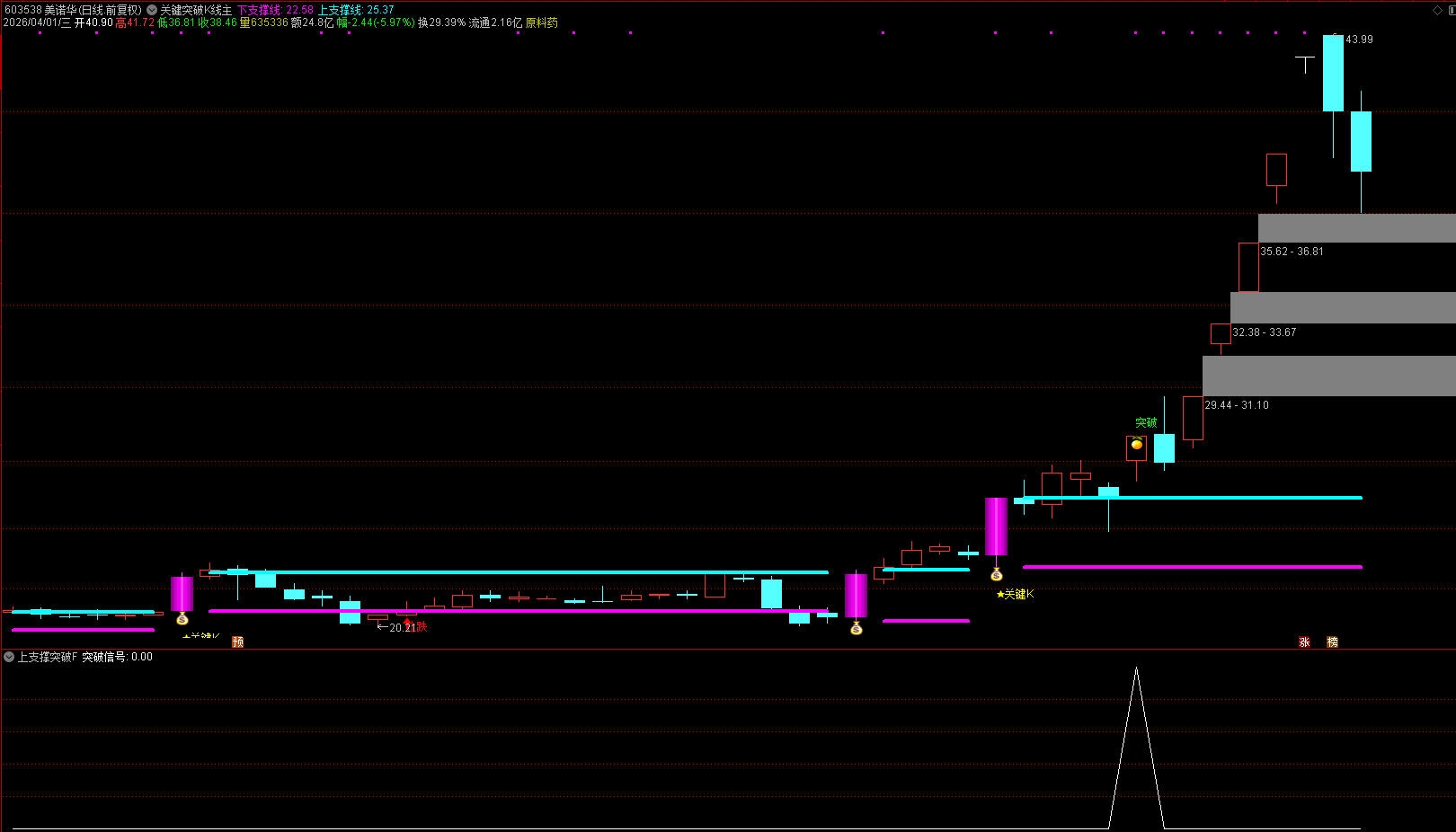Click the 突破信号: 0.00 readout
This screenshot has height=832, width=1456.
[x=118, y=657]
